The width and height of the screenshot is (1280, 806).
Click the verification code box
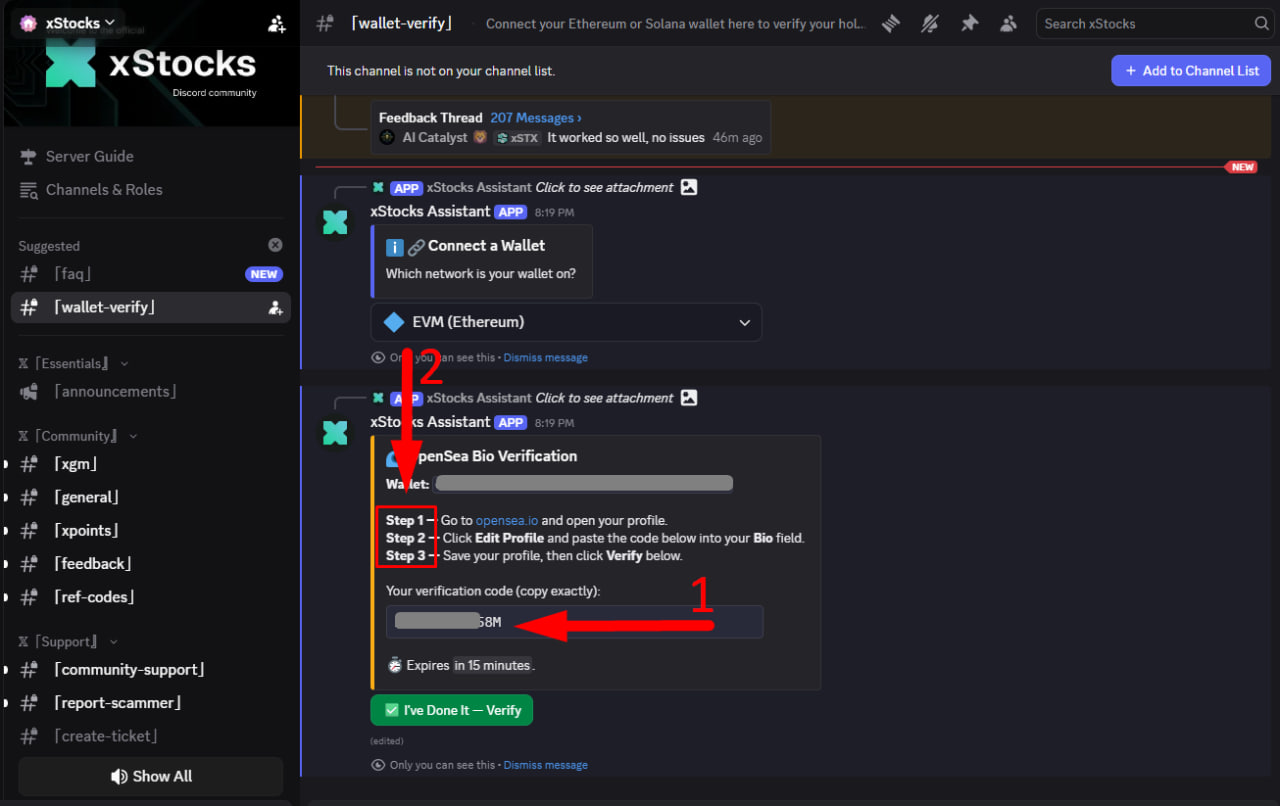(x=575, y=622)
